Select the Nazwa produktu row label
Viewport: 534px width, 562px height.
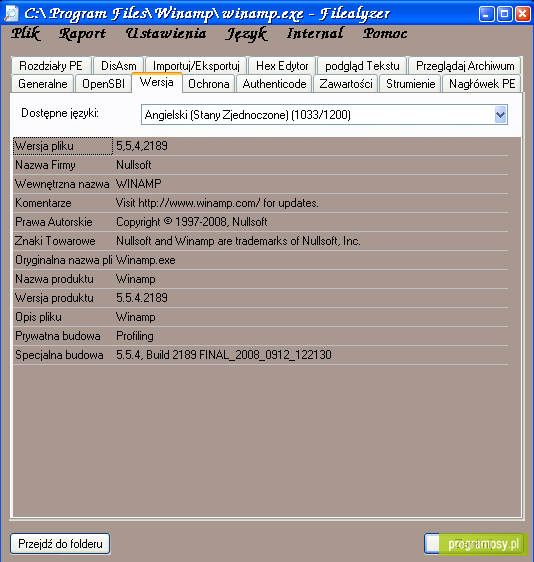(x=54, y=279)
